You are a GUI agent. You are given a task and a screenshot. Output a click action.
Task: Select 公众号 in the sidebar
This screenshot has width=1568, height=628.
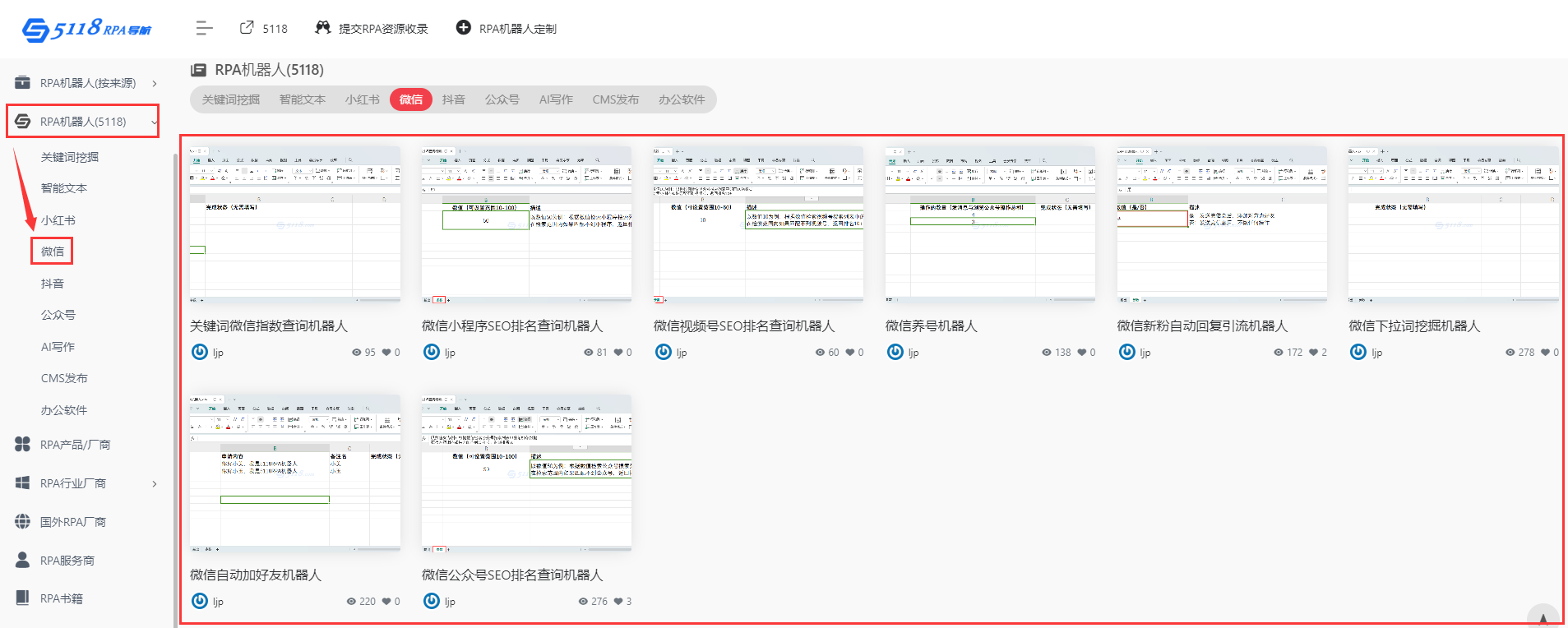coord(58,315)
